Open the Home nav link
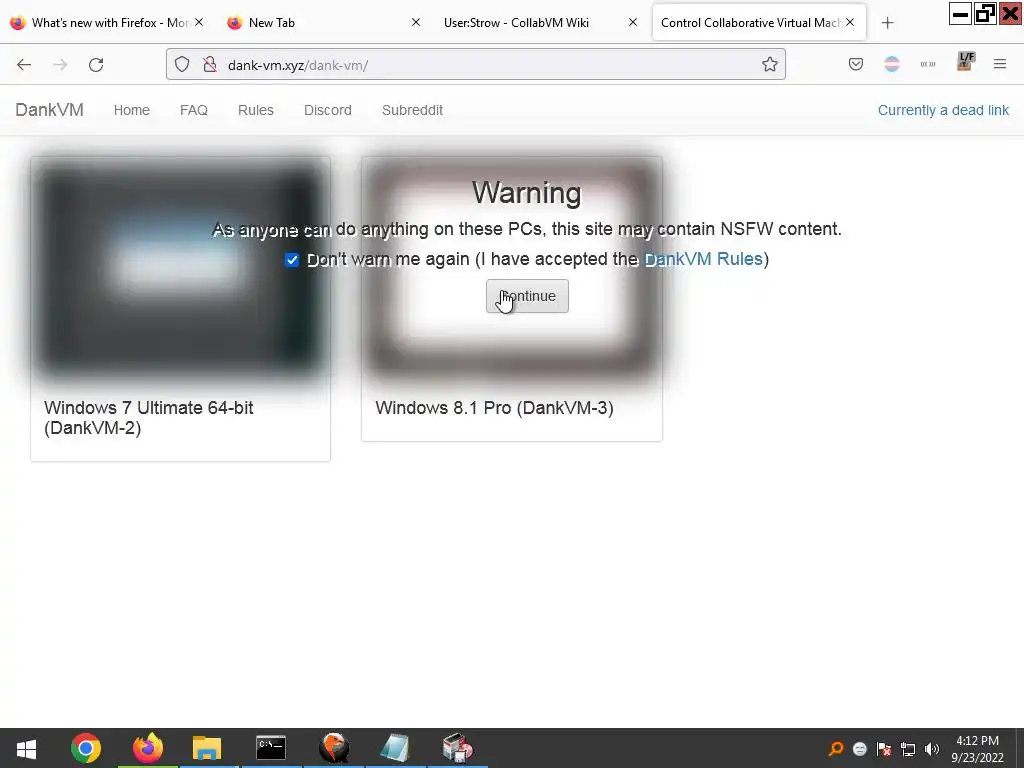 [x=132, y=110]
